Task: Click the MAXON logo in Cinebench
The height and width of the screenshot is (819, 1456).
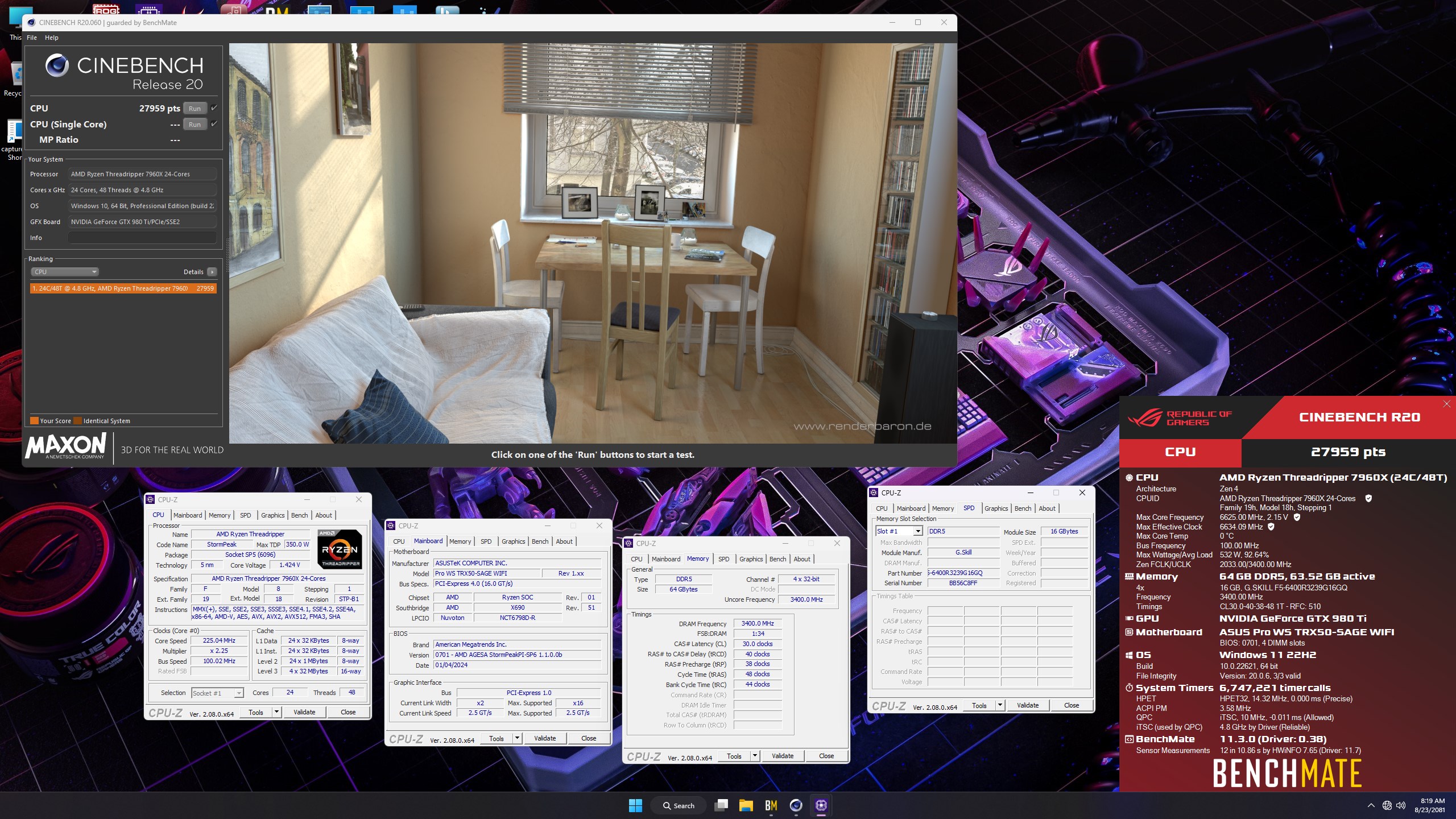Action: [66, 445]
